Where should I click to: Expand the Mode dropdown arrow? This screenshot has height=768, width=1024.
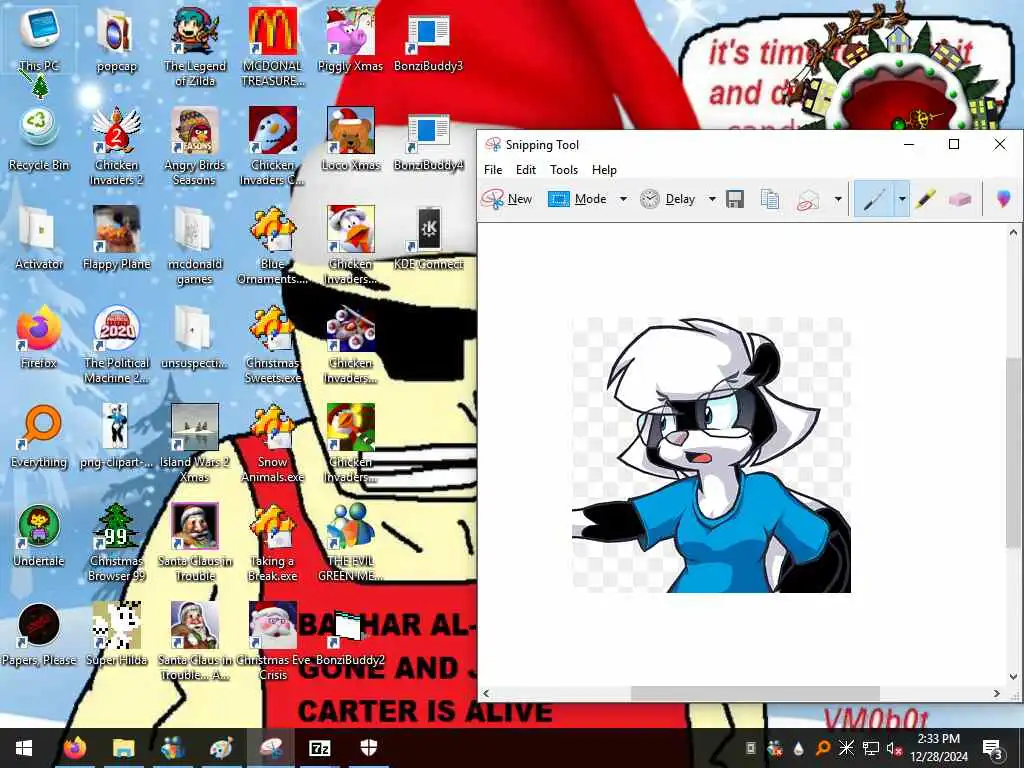coord(623,199)
